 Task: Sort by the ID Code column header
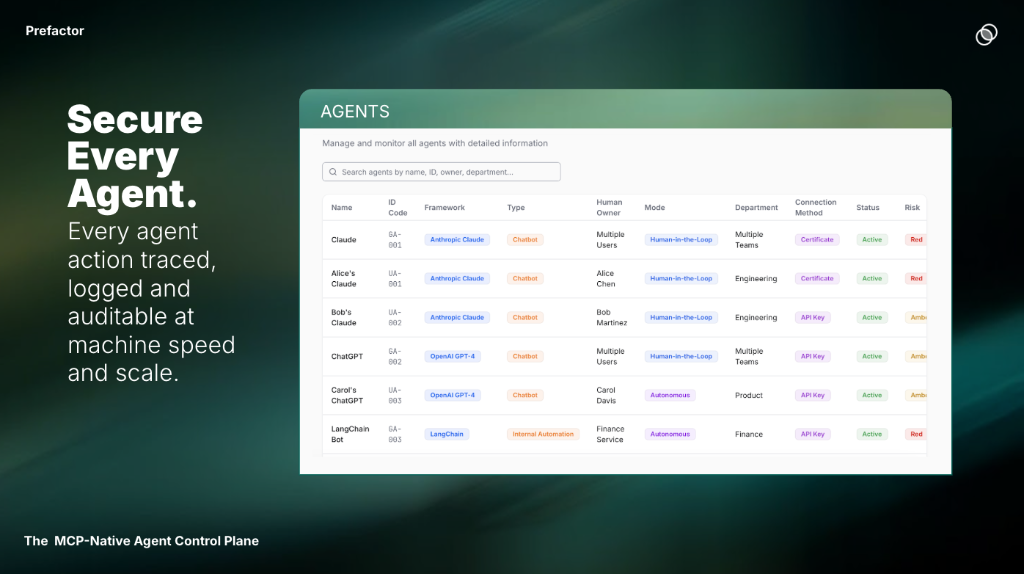(x=397, y=208)
